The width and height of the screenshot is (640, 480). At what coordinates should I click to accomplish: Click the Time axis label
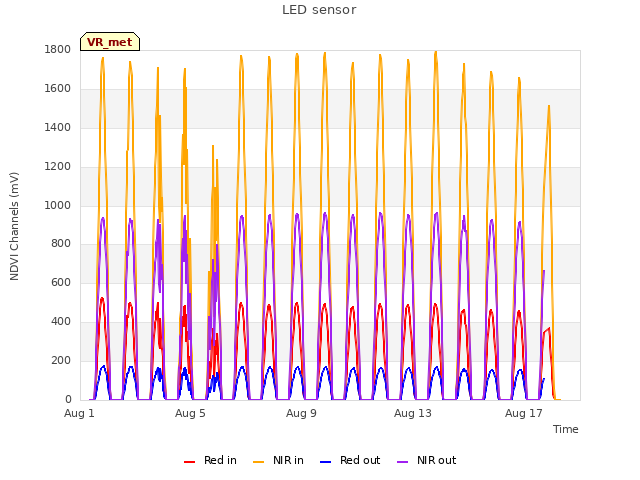tap(565, 429)
